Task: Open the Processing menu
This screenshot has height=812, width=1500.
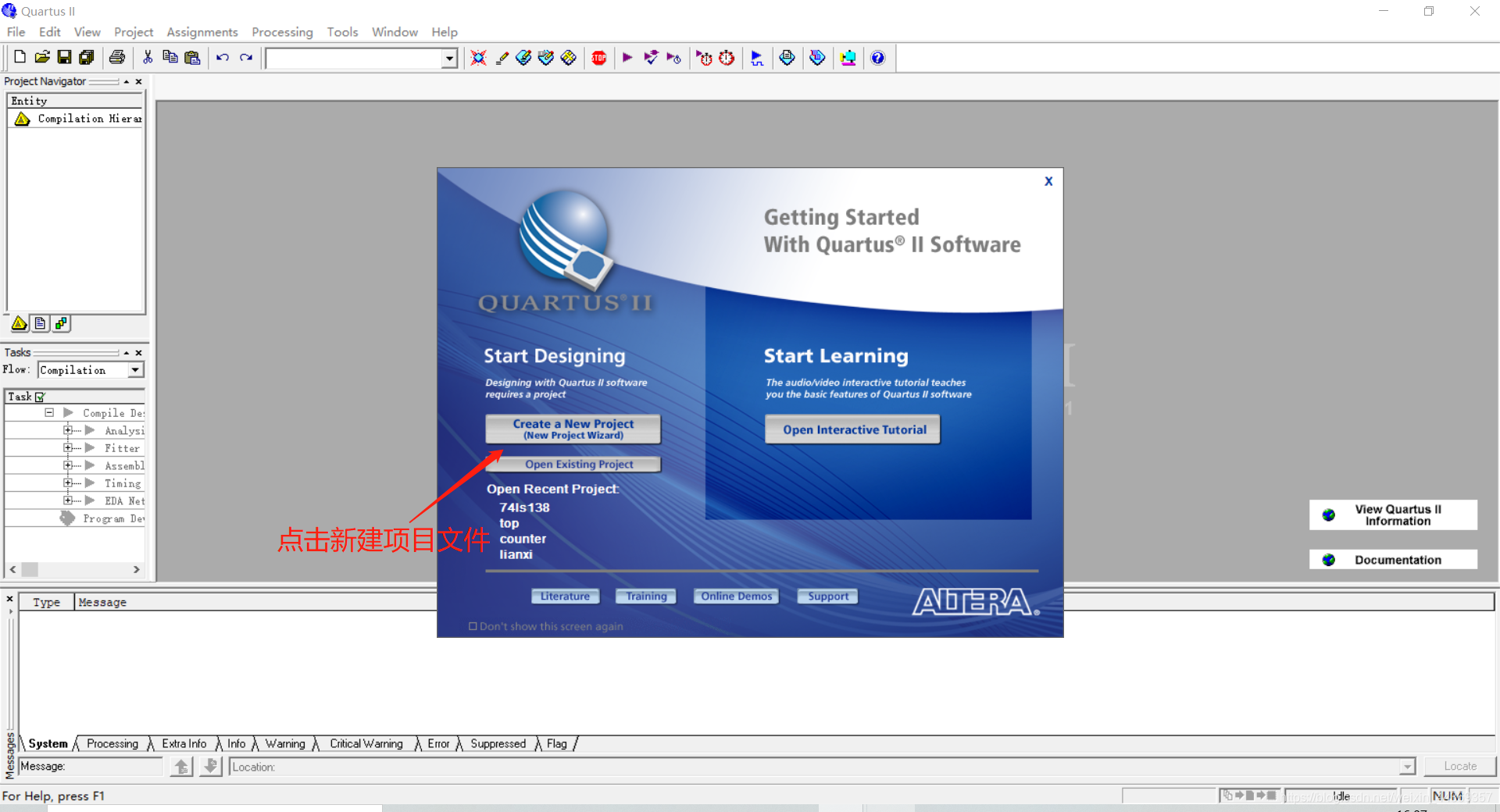Action: click(282, 32)
